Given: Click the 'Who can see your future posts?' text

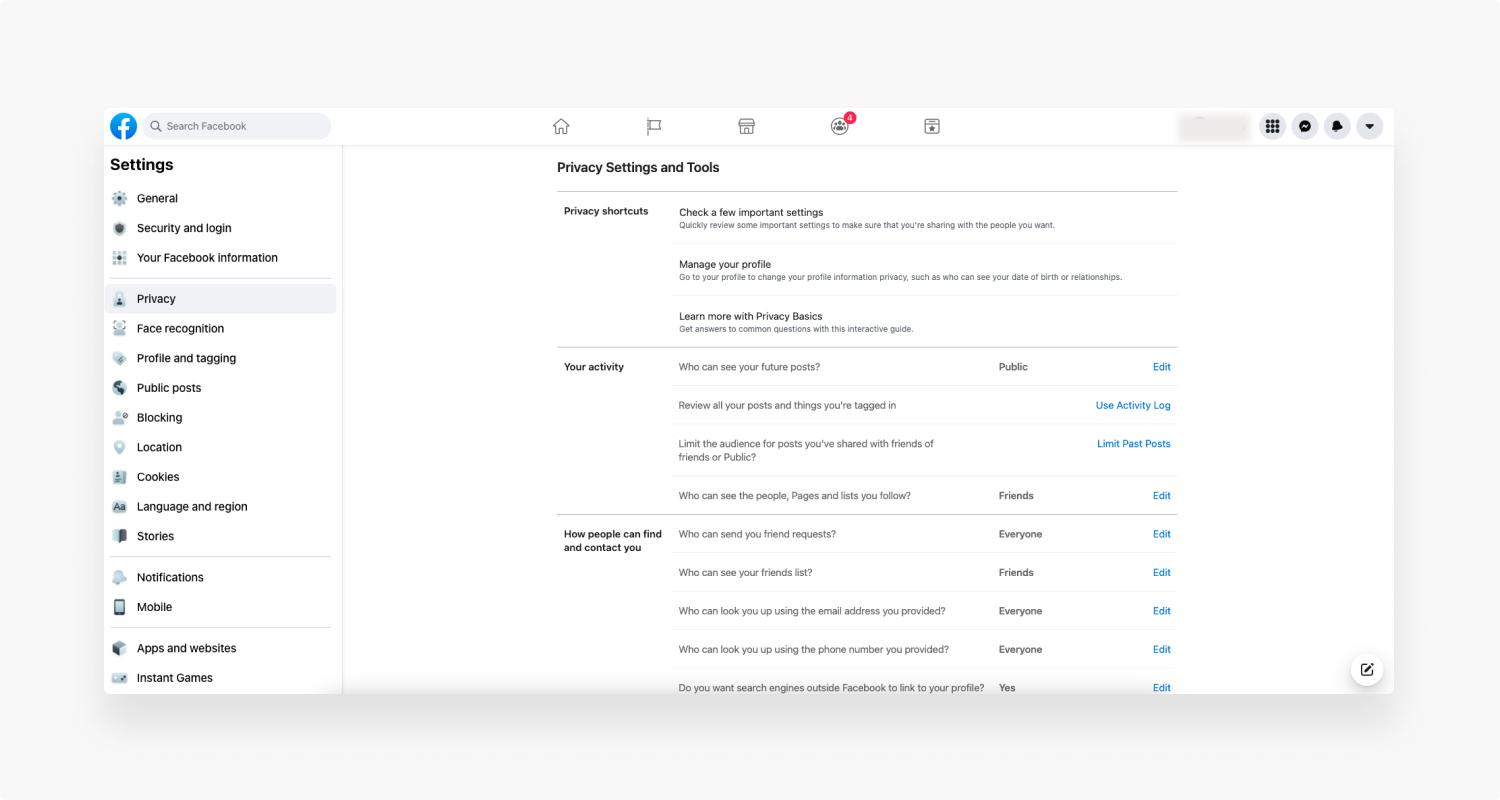Looking at the screenshot, I should [749, 367].
